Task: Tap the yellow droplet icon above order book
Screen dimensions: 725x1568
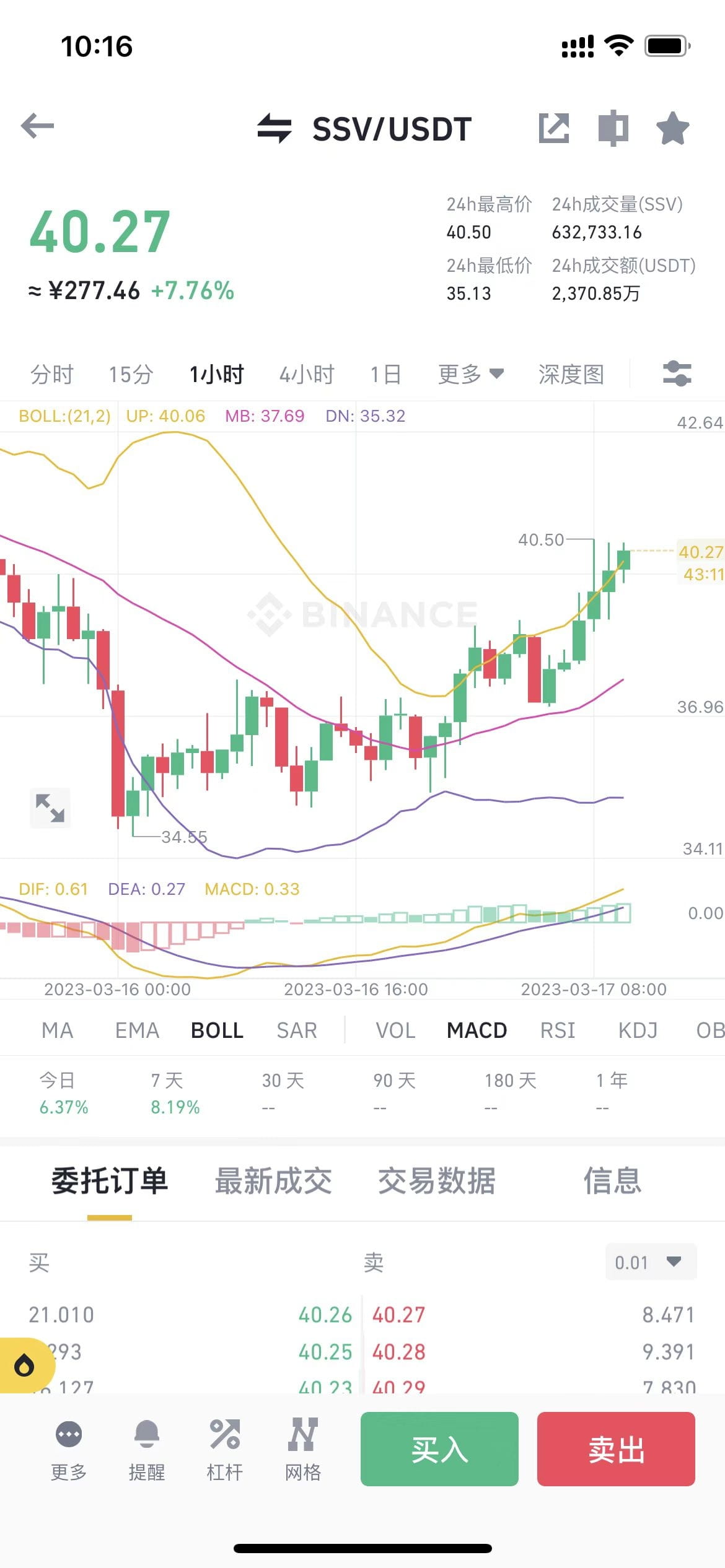Action: click(25, 1363)
